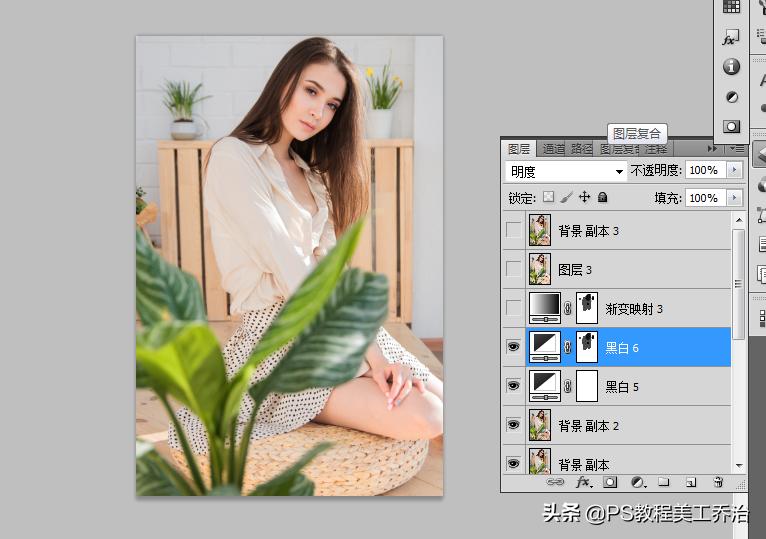Open the Layers panel flyout menu
Image resolution: width=766 pixels, height=539 pixels.
[x=736, y=149]
